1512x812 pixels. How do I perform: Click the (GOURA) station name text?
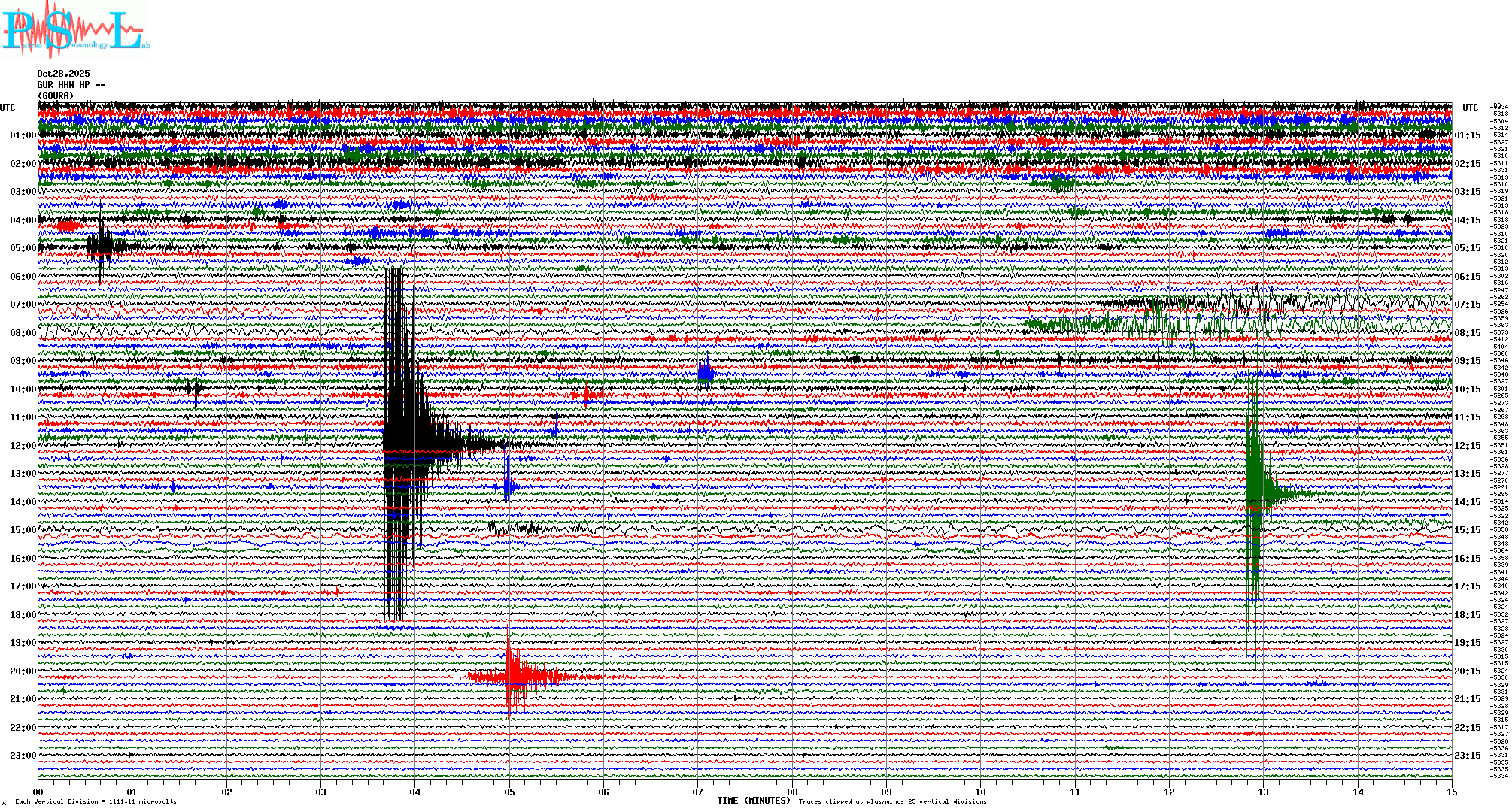coord(56,95)
